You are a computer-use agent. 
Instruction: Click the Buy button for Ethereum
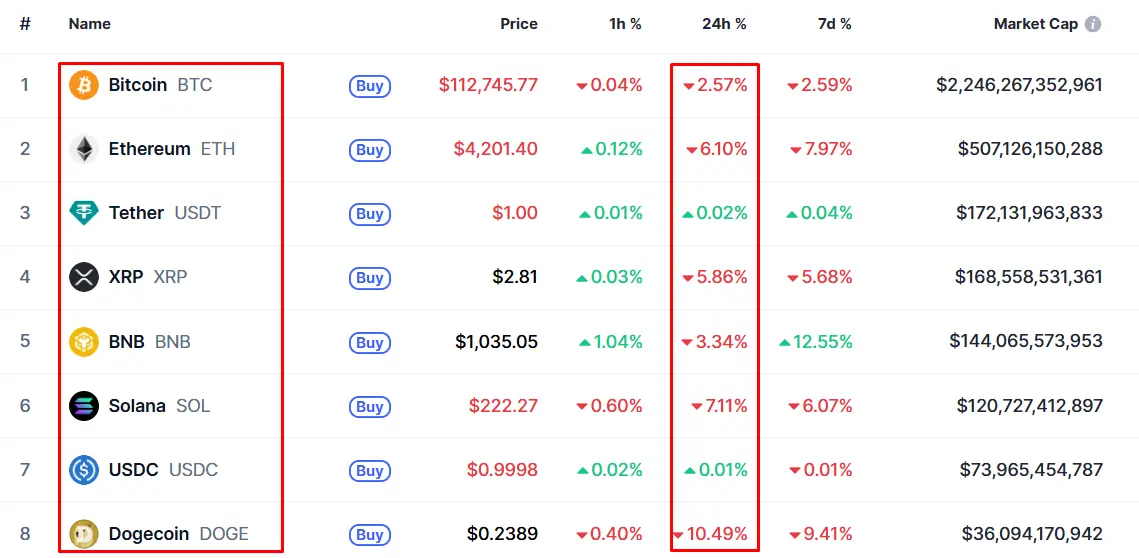[370, 150]
